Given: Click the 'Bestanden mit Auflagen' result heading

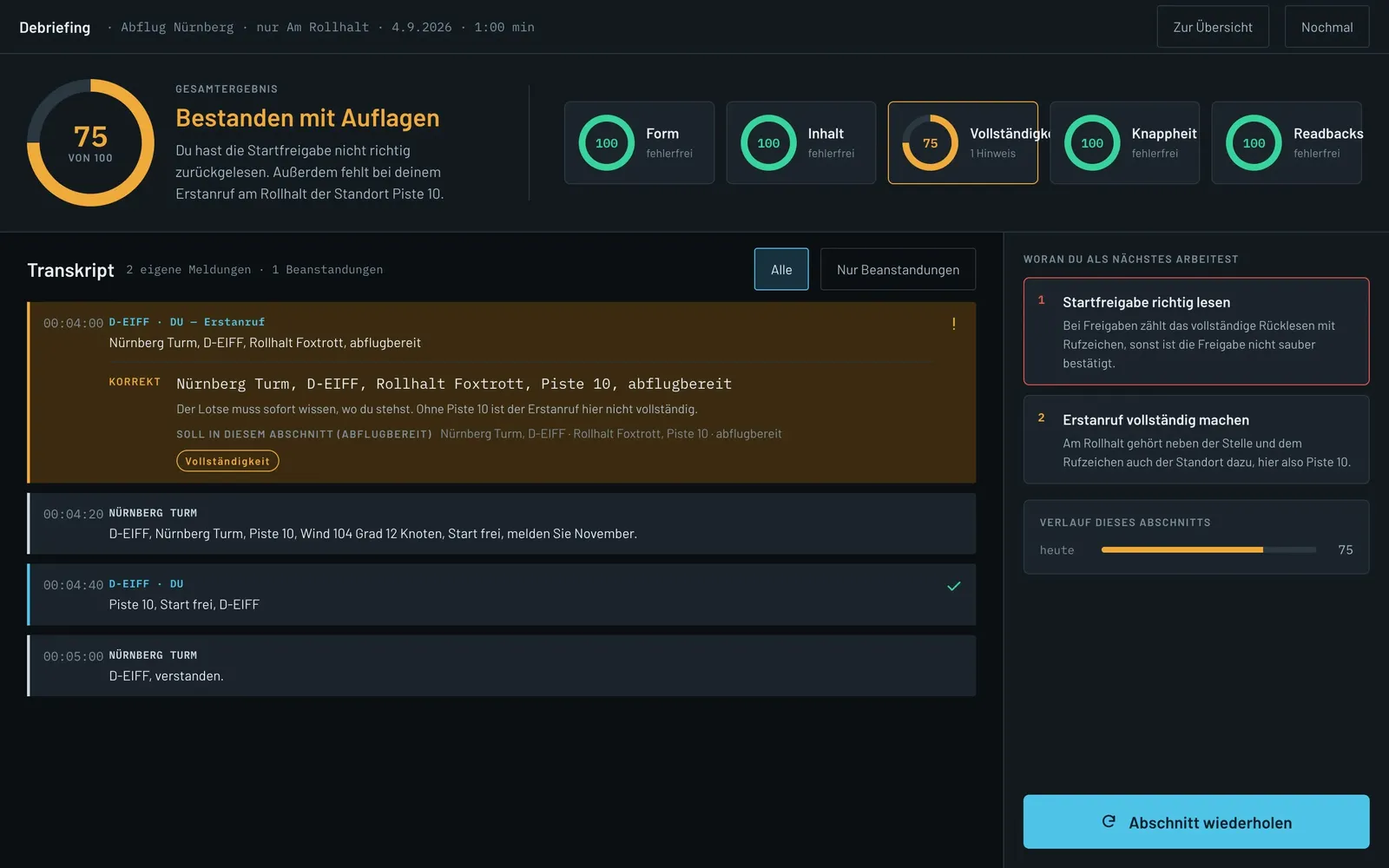Looking at the screenshot, I should coord(307,118).
